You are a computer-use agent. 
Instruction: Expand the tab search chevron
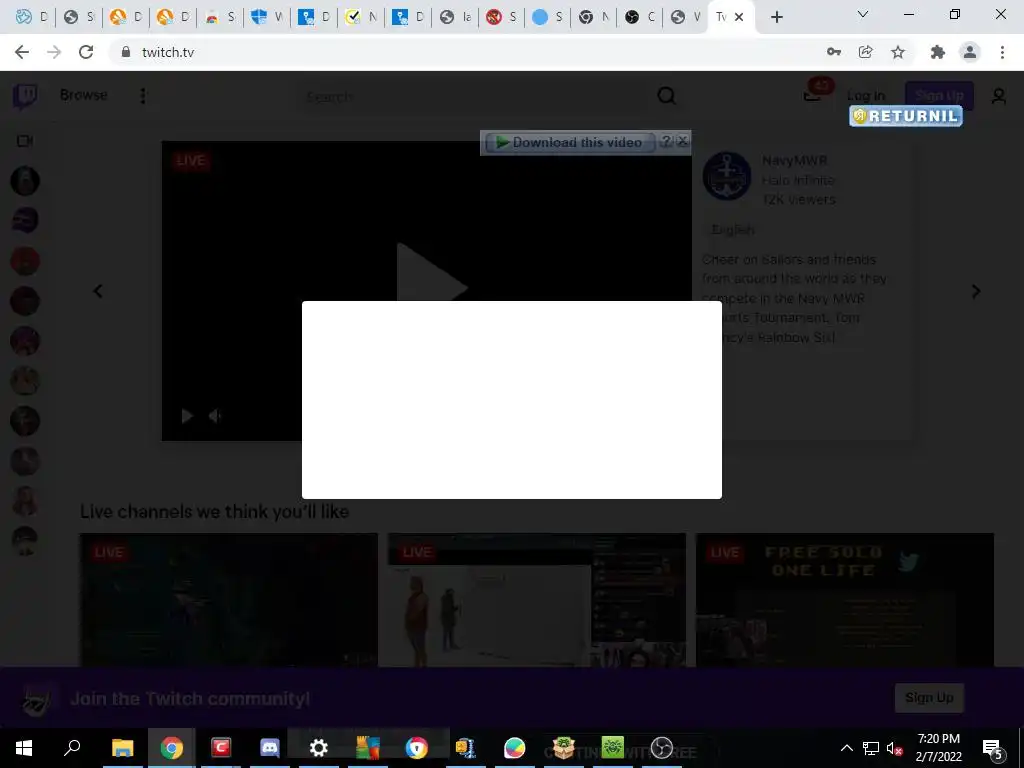click(863, 14)
